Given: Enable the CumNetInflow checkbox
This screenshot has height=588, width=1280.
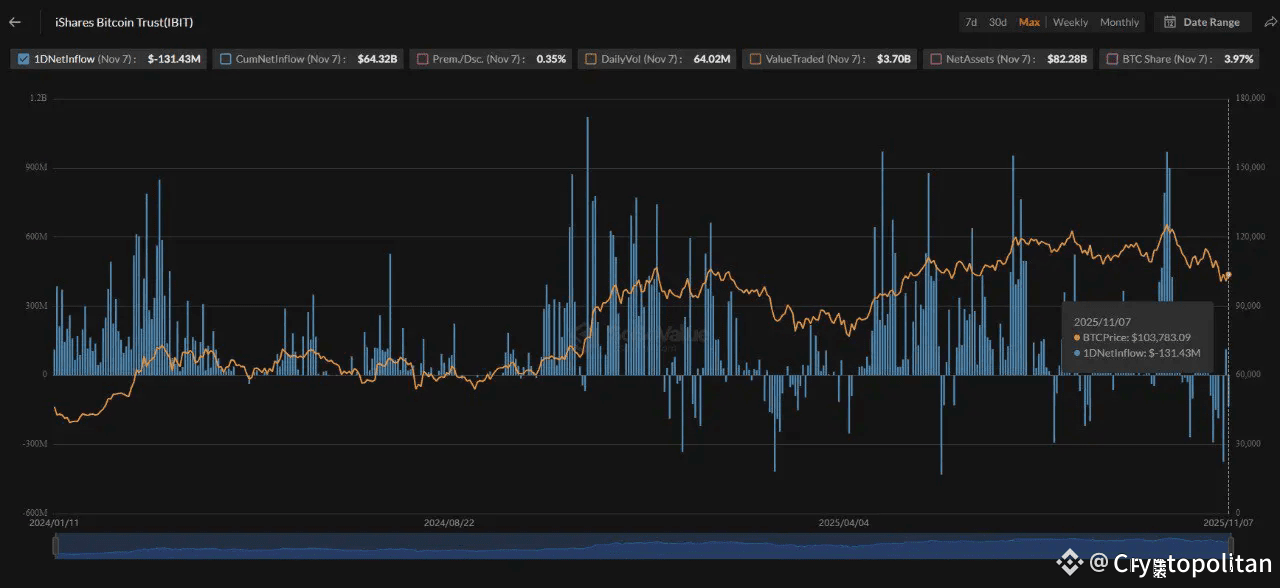Looking at the screenshot, I should [225, 59].
